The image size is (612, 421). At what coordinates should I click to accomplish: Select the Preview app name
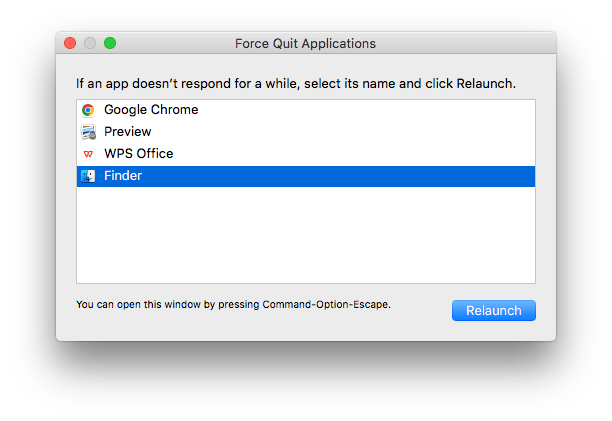coord(128,132)
